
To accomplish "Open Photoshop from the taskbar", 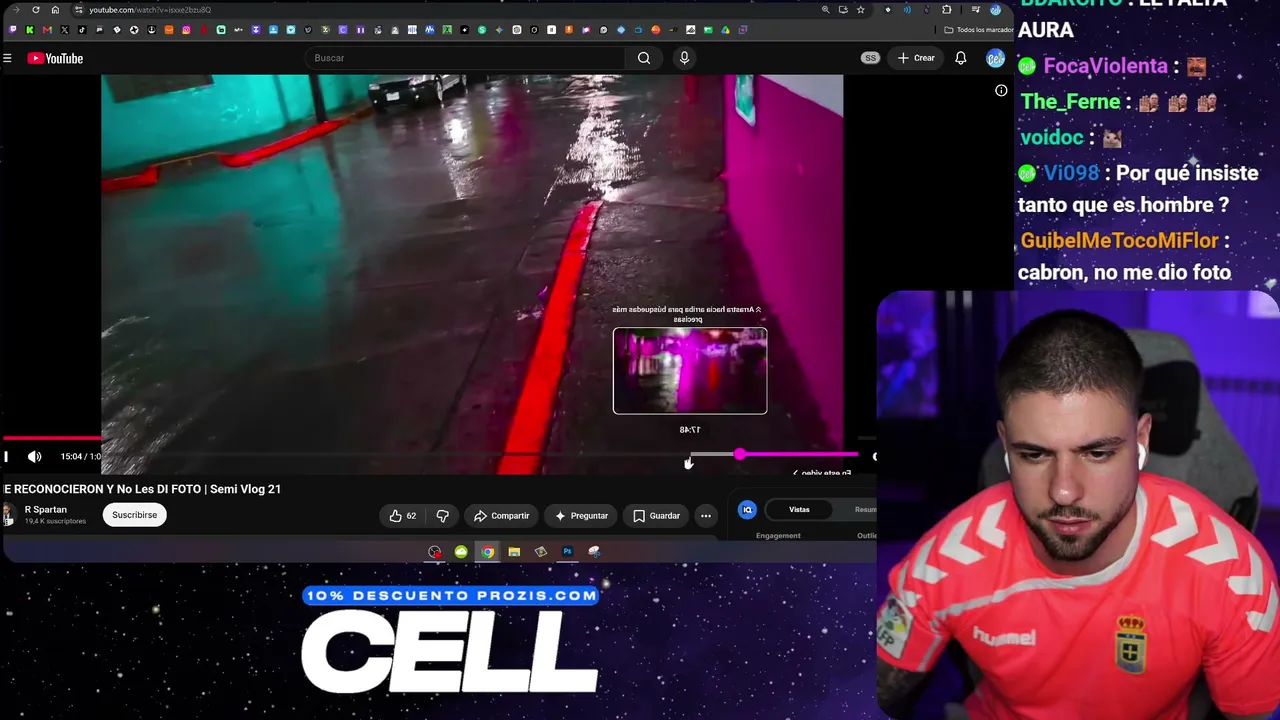I will tap(567, 552).
